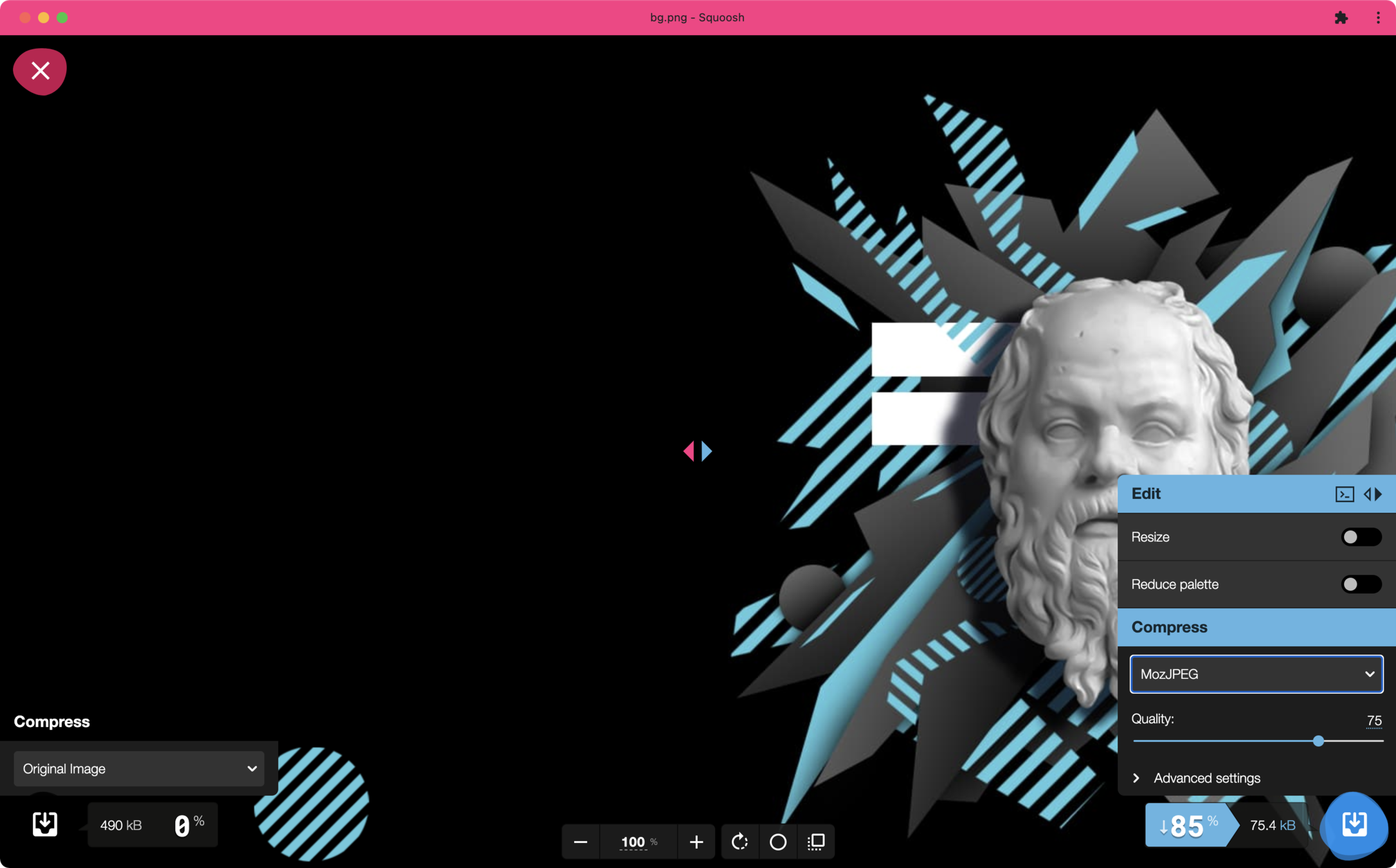
Task: Click the zoom in plus button
Action: [696, 842]
